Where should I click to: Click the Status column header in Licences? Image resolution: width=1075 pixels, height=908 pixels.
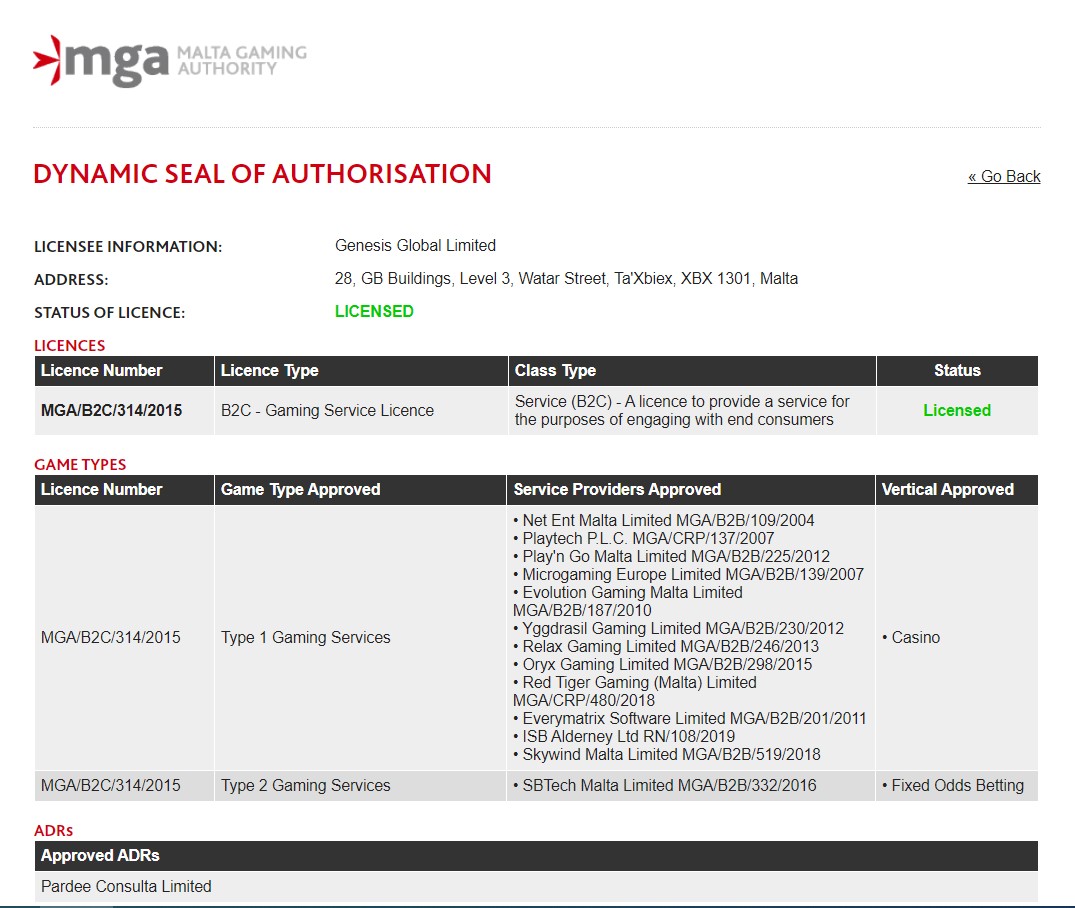tap(957, 370)
